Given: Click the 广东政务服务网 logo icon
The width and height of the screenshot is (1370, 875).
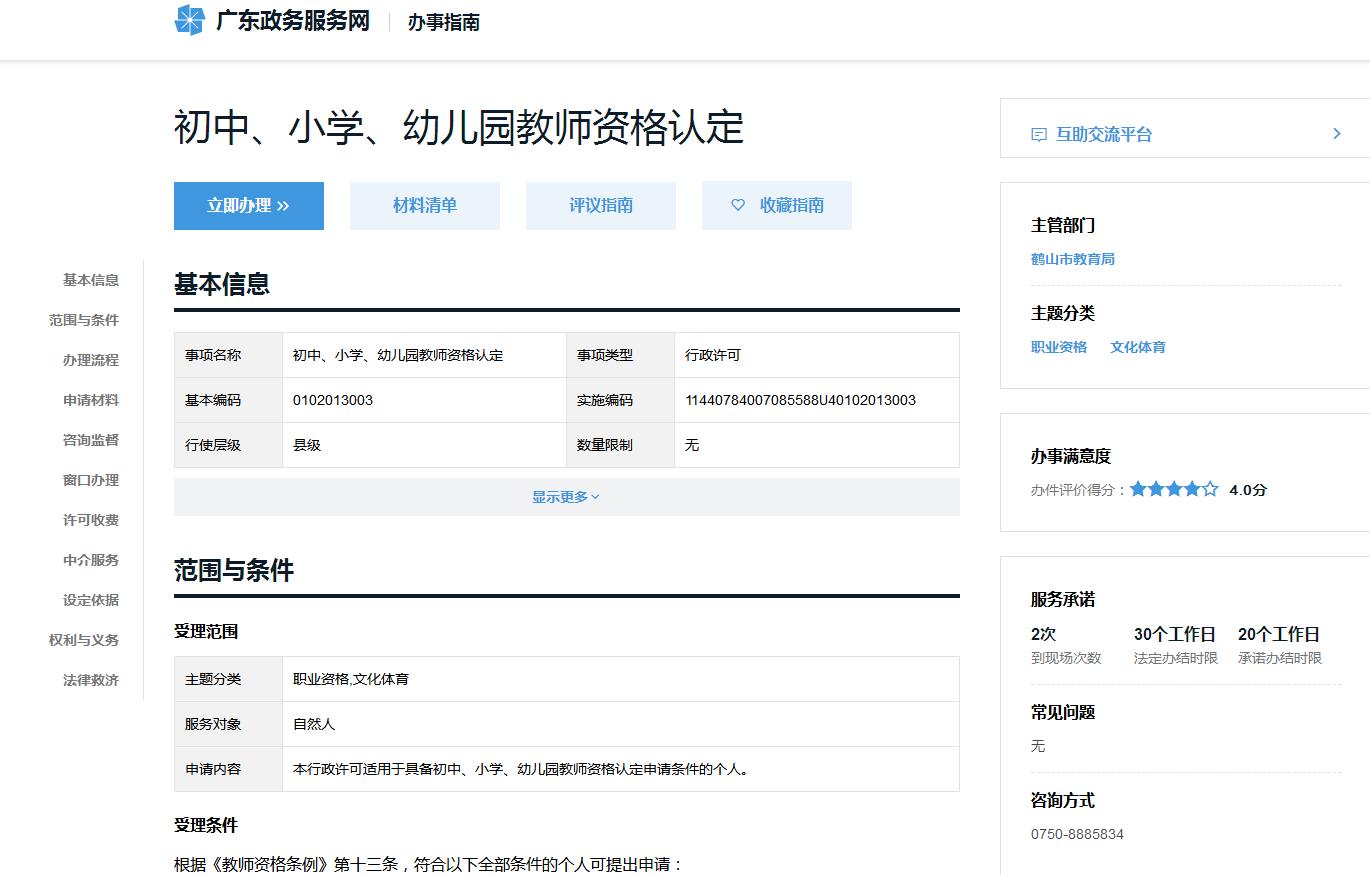Looking at the screenshot, I should click(x=189, y=20).
